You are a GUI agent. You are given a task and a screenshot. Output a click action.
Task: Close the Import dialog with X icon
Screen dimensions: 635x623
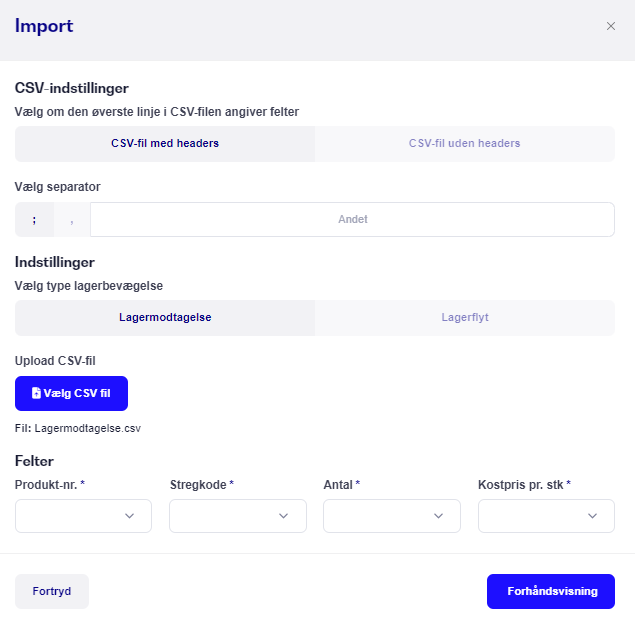(x=611, y=26)
